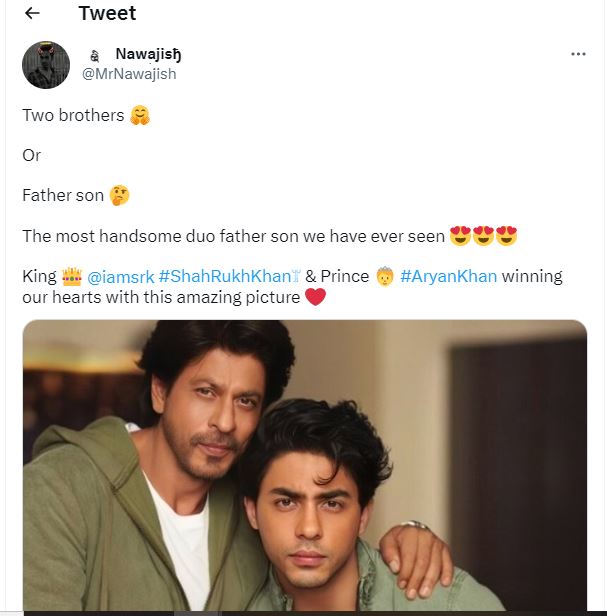Open the author's profile avatar

(x=46, y=65)
